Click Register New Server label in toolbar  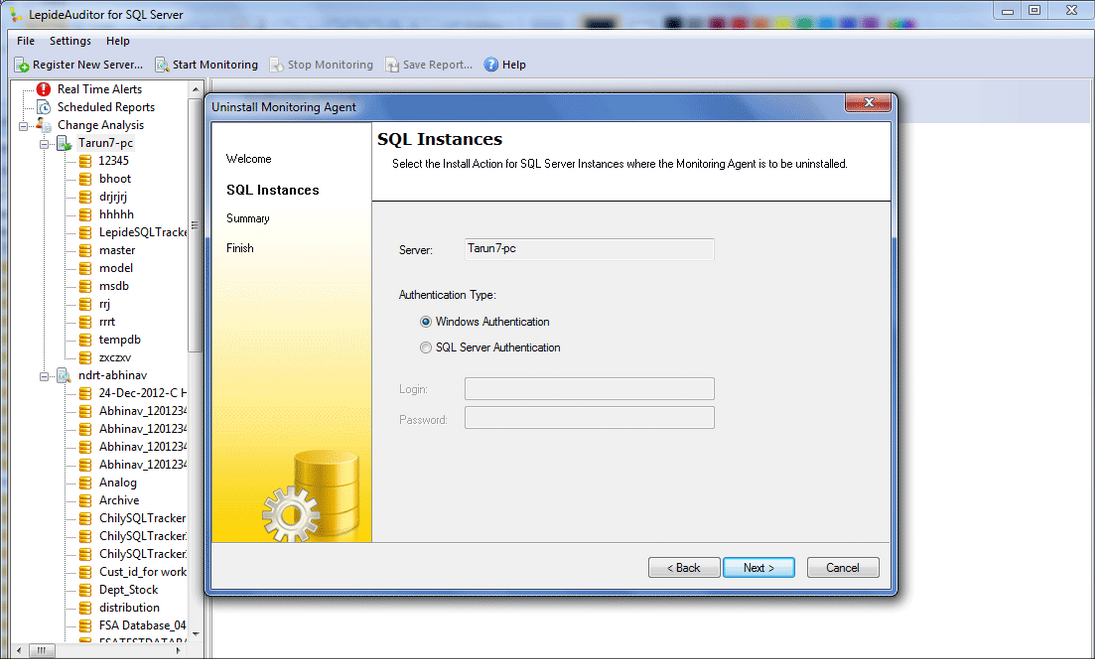88,65
